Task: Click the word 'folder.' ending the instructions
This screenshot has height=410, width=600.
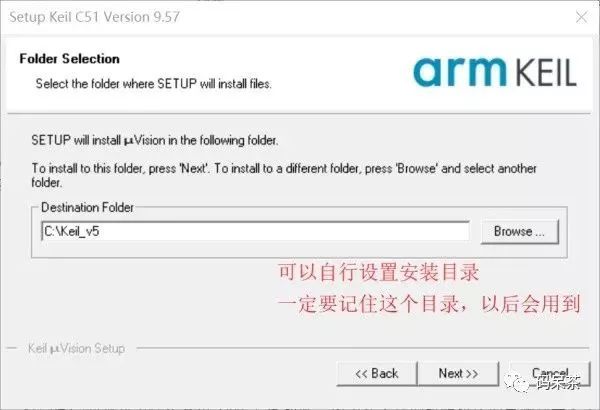Action: [x=47, y=183]
